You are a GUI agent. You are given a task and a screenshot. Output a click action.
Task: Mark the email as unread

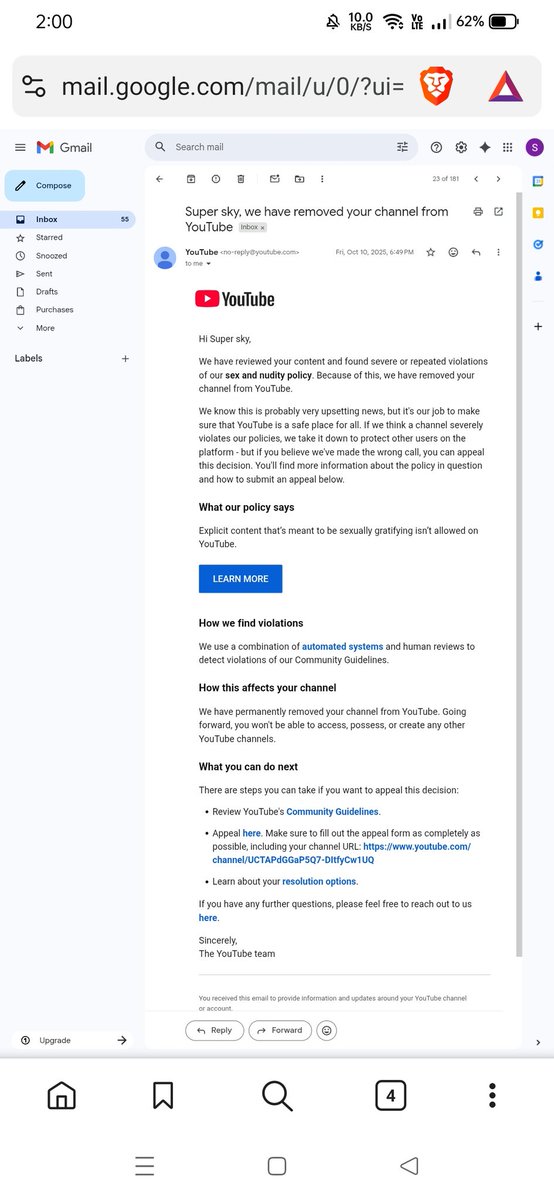point(274,179)
